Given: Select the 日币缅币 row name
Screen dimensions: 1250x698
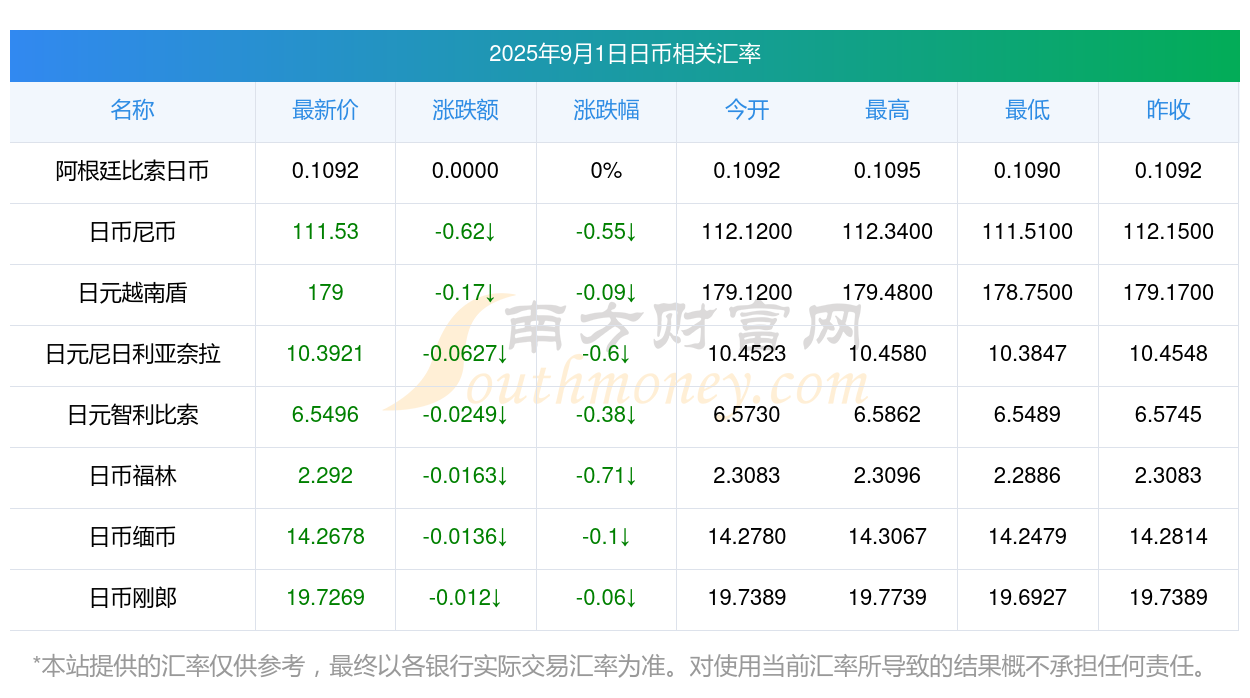Looking at the screenshot, I should [132, 537].
